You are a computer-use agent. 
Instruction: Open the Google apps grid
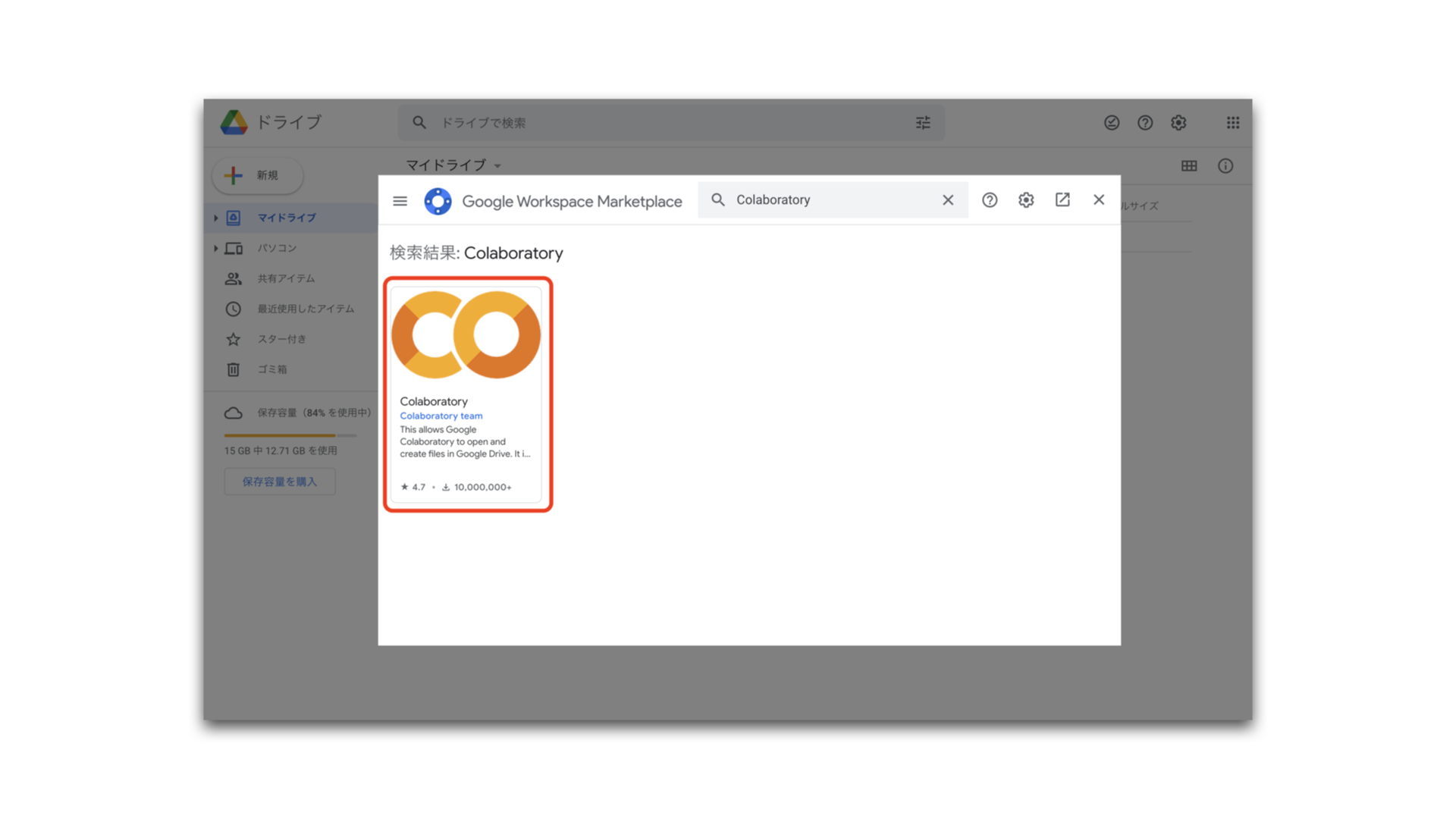[x=1233, y=122]
